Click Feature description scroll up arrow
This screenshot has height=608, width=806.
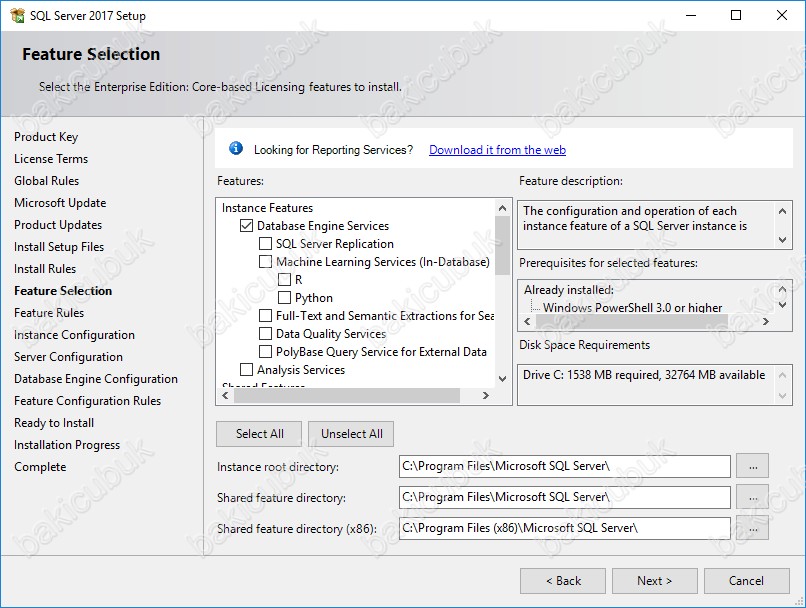(782, 211)
